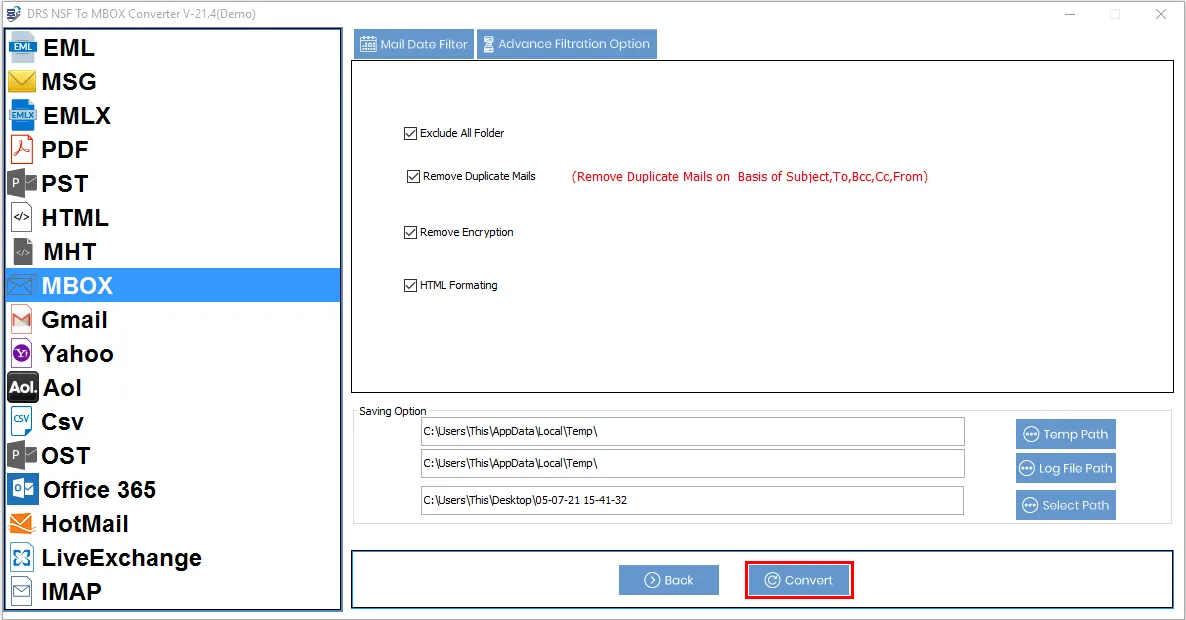Select the Gmail label in list

tap(74, 320)
